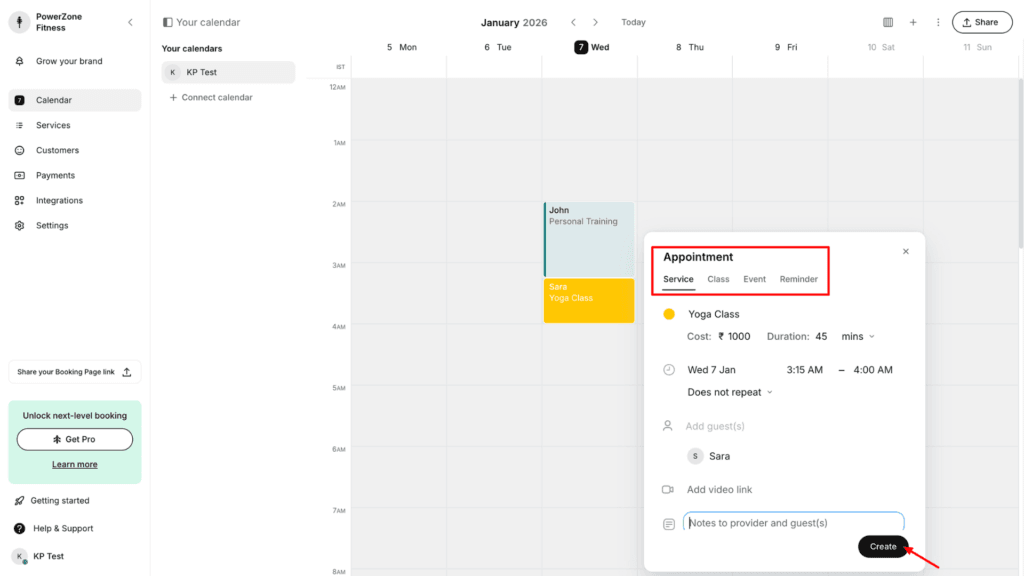1024x576 pixels.
Task: Click the yellow Yoga Class color dot
Action: pos(669,313)
